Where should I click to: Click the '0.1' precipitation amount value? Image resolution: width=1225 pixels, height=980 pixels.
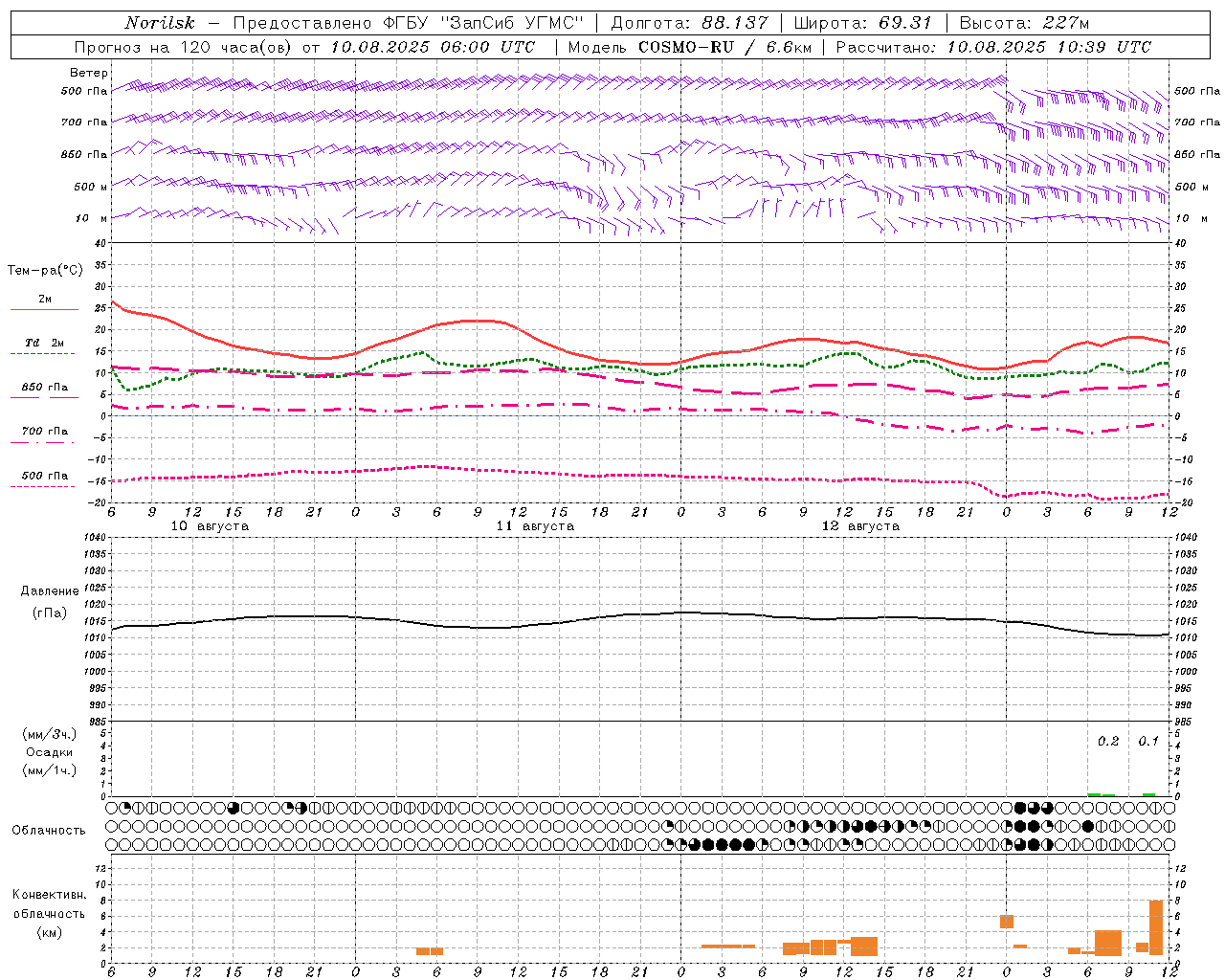tap(1148, 742)
